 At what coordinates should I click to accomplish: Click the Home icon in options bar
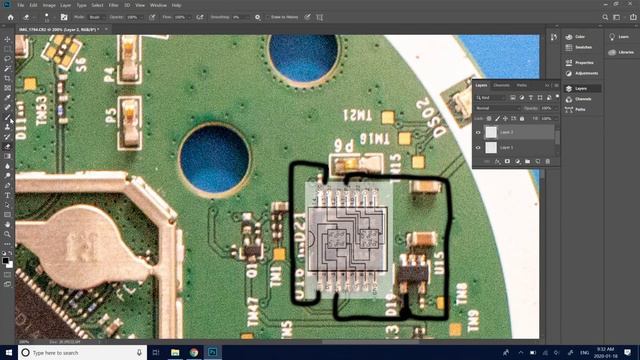tap(11, 17)
